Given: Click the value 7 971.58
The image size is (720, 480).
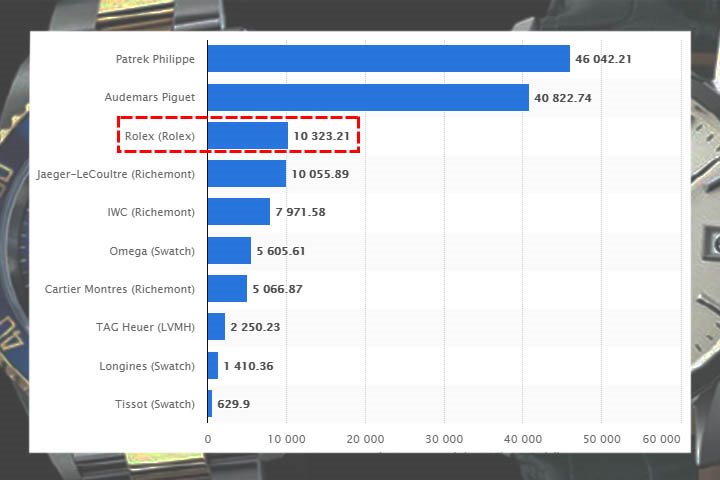Looking at the screenshot, I should point(300,212).
